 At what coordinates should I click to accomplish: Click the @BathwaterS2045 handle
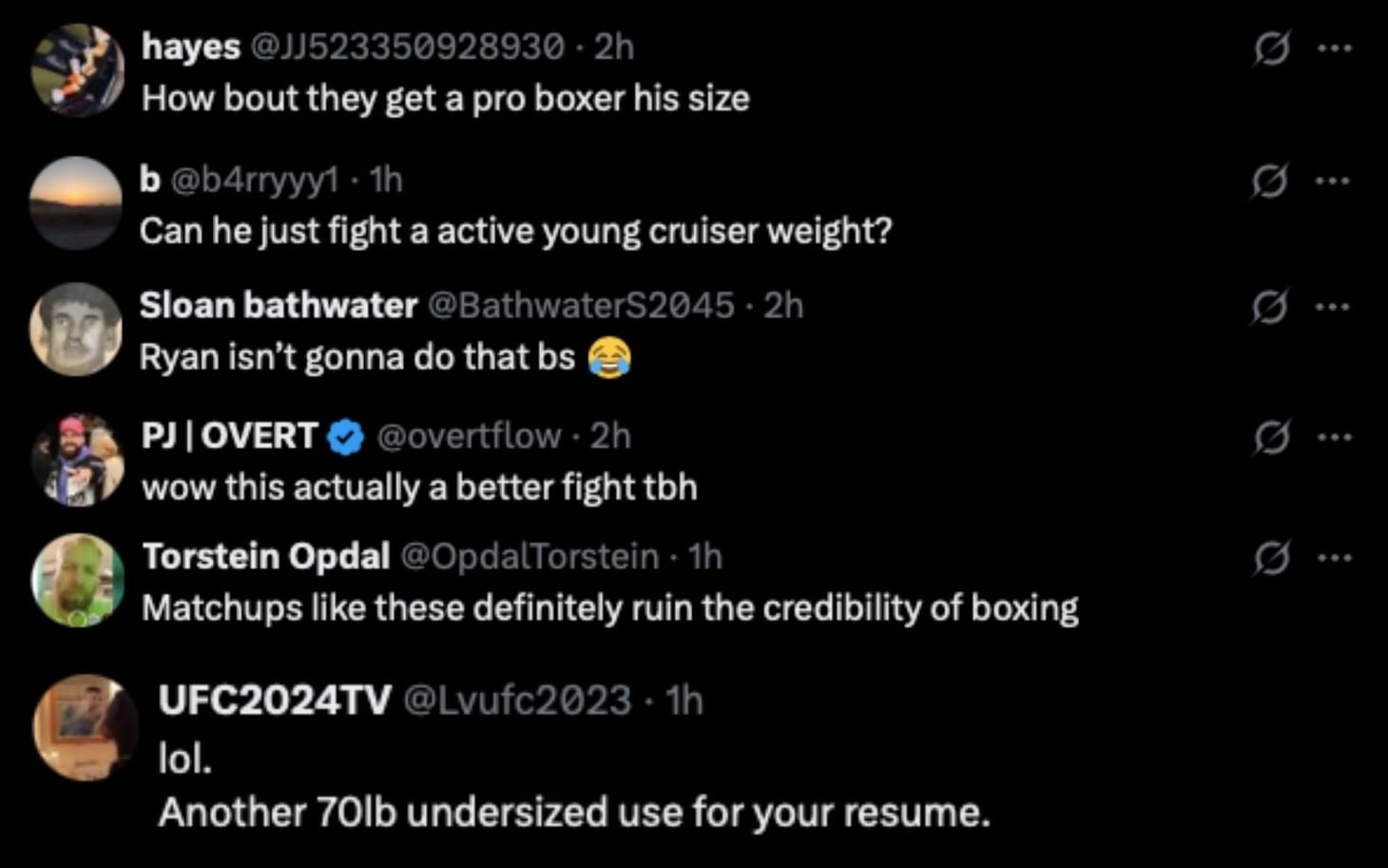[x=581, y=305]
